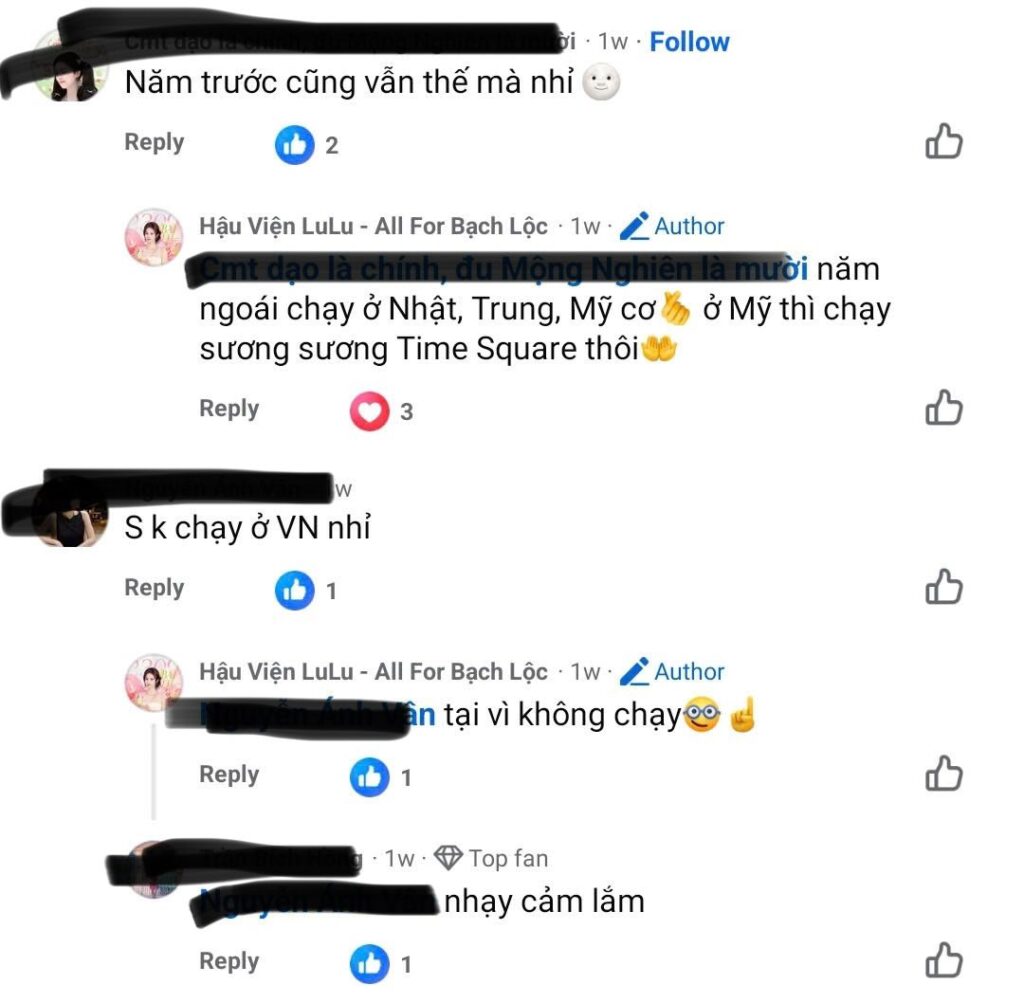
Task: Like the 'S k chạy ở VN nhỉ' comment
Action: point(944,586)
